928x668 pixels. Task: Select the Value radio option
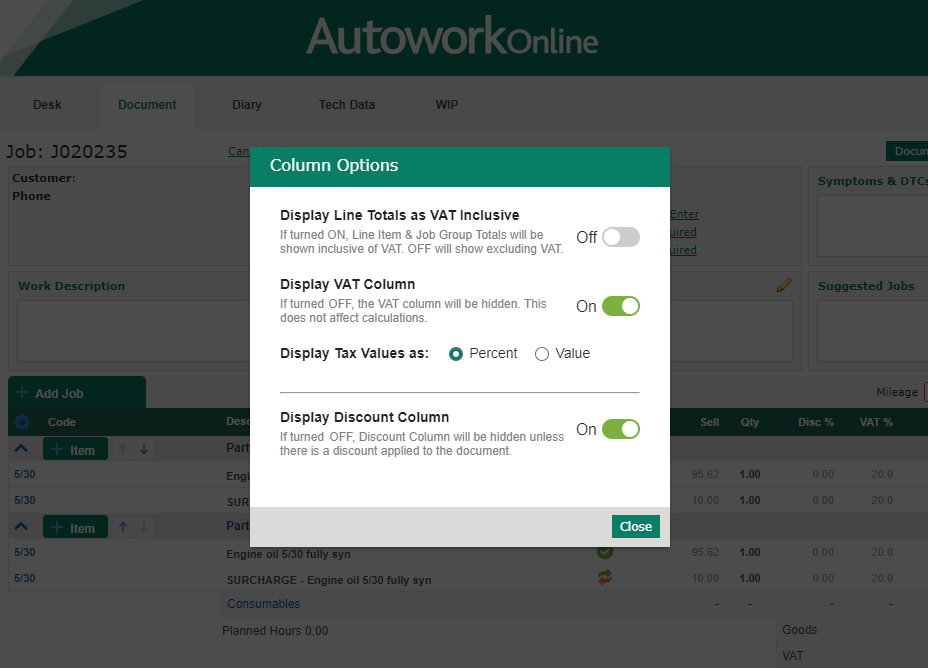(x=542, y=354)
